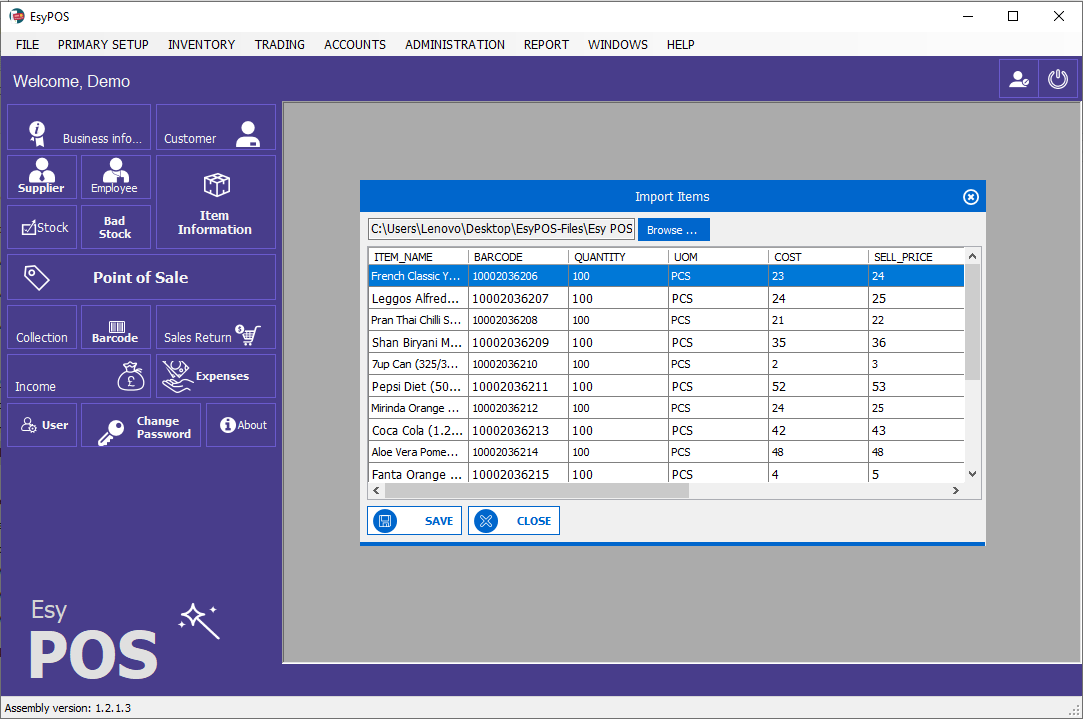1083x719 pixels.
Task: Sort by ITEM_NAME column header
Action: [x=419, y=257]
